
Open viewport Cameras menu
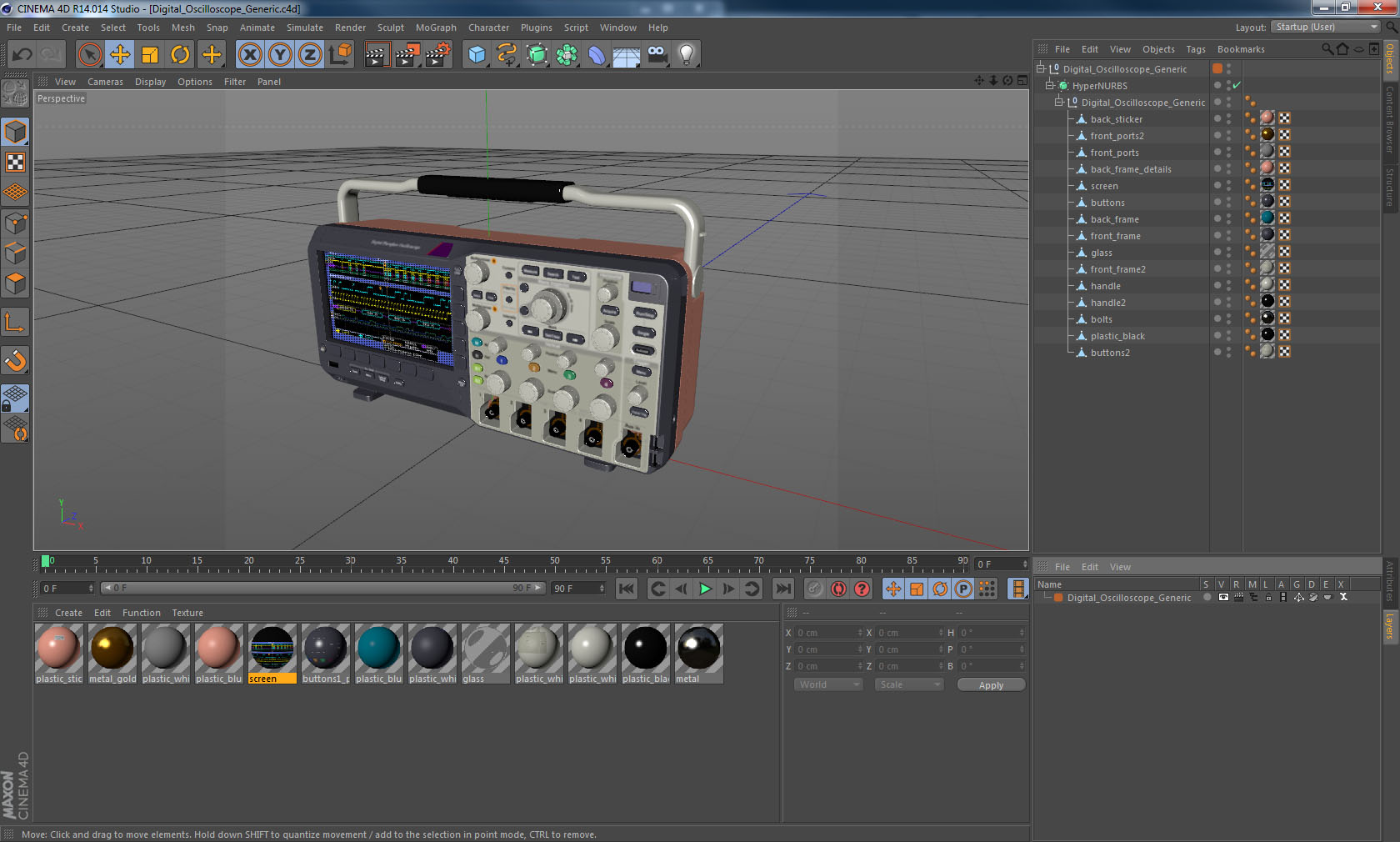(105, 82)
